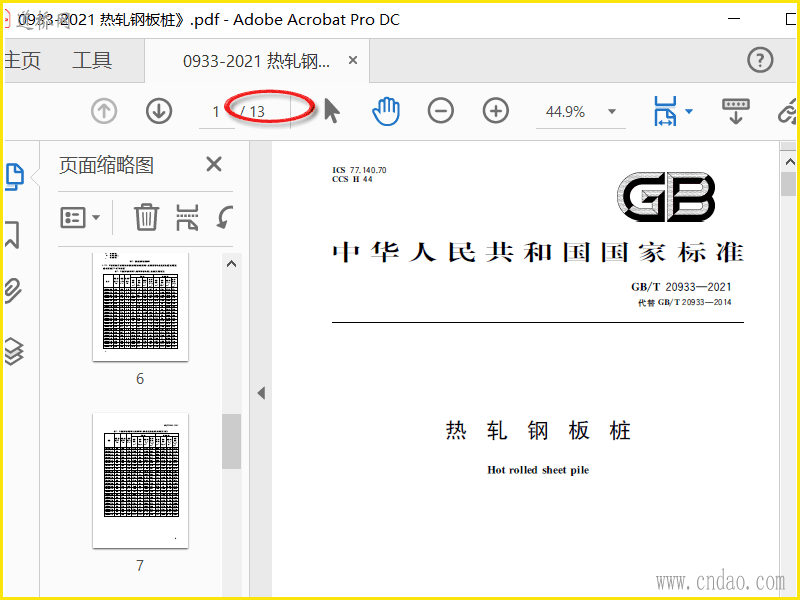Viewport: 800px width, 600px height.
Task: Open the attachments paperclip sidebar icon
Action: [x=13, y=291]
